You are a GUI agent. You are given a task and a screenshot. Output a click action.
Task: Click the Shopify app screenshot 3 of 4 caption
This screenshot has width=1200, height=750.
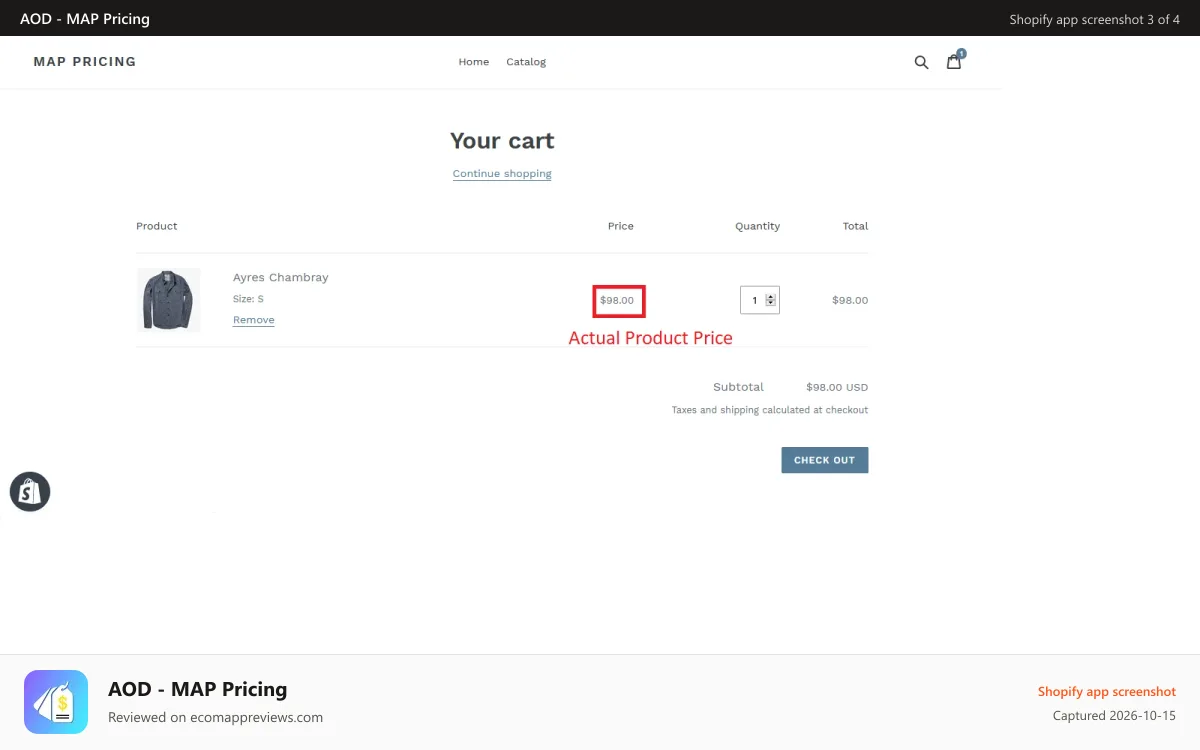(1095, 19)
